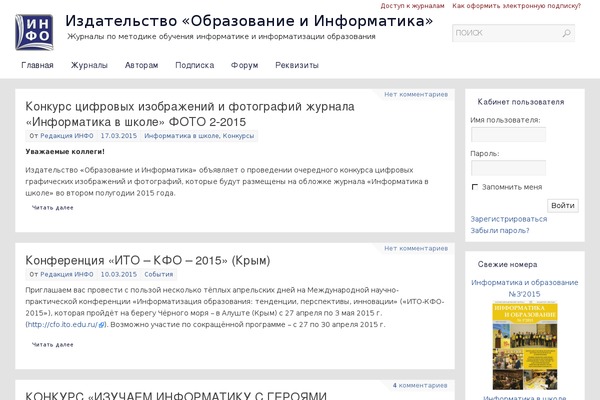The width and height of the screenshot is (600, 400).
Task: Click Читать далее under the ИТО-КФО conference post
Action: click(x=52, y=344)
